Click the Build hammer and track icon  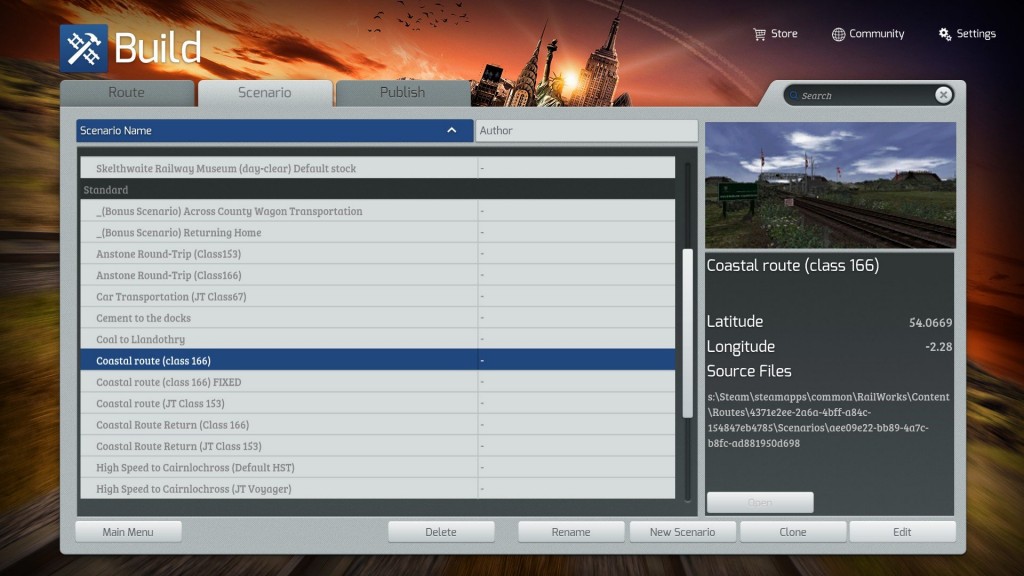(83, 48)
